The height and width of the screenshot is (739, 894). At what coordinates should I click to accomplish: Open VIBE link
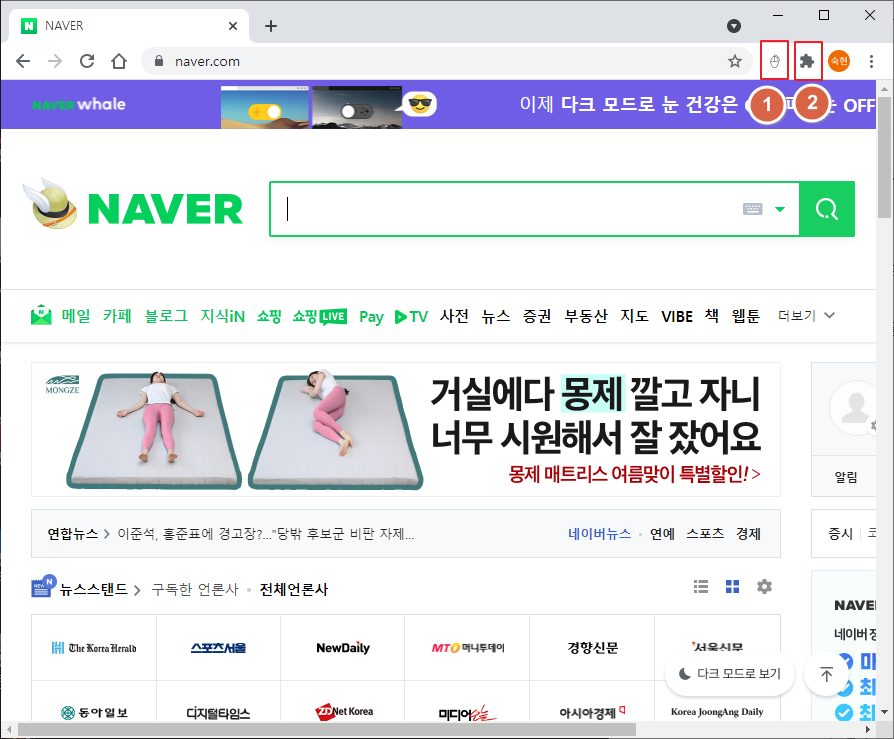677,316
